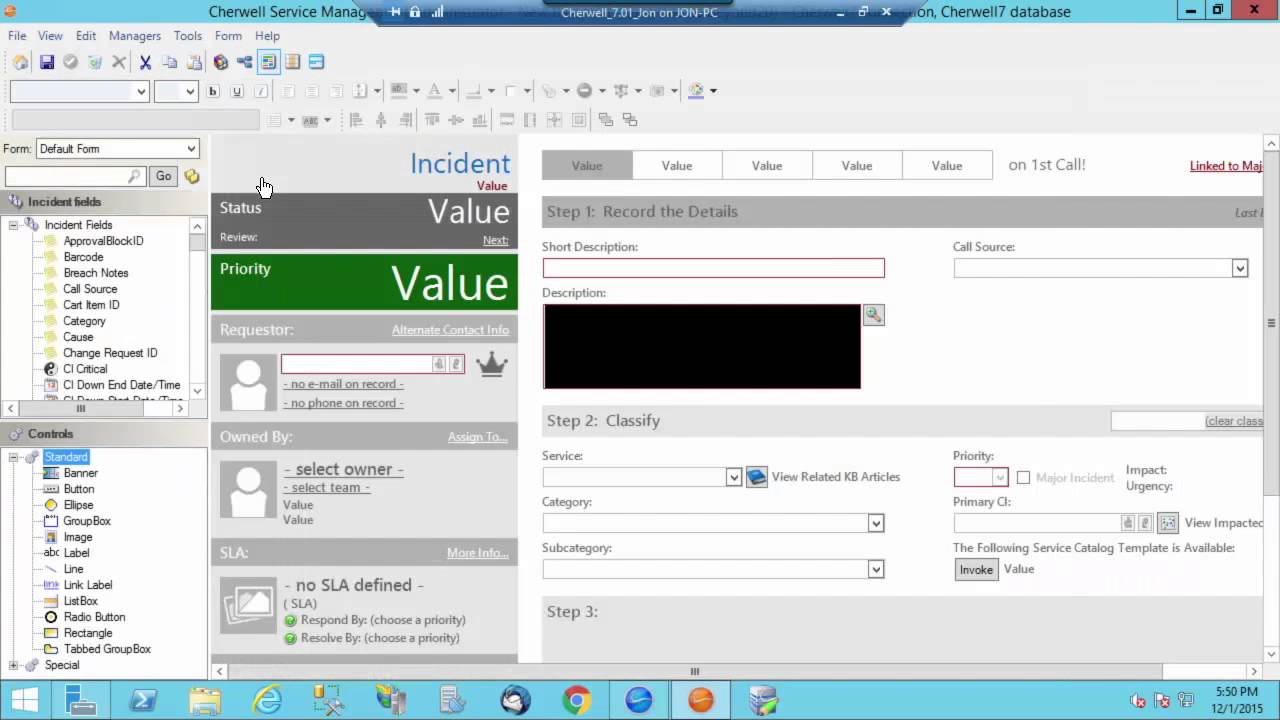1280x720 pixels.
Task: Expand the Special controls node
Action: (14, 665)
